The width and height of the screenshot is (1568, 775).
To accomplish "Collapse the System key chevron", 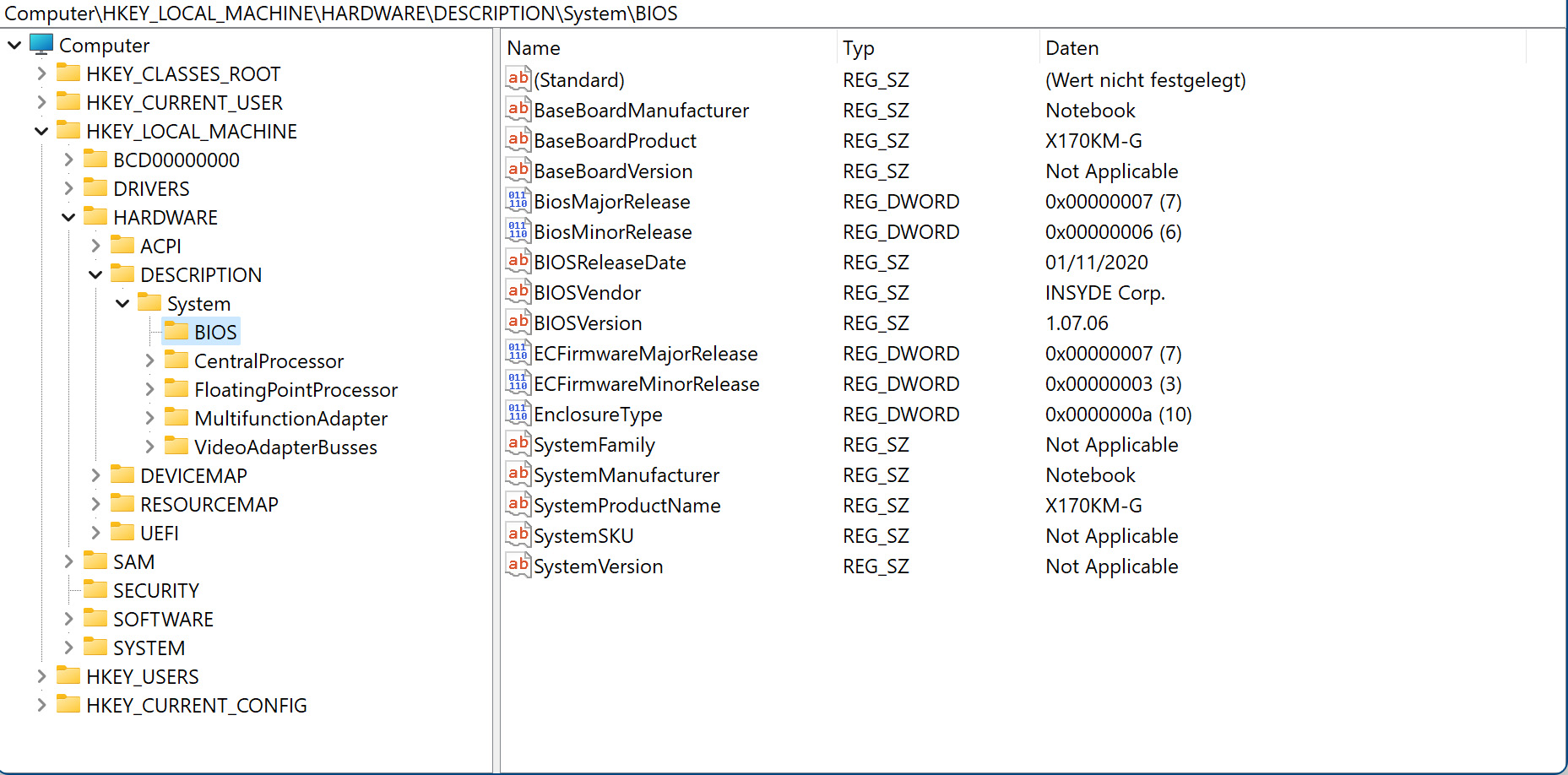I will pos(122,303).
